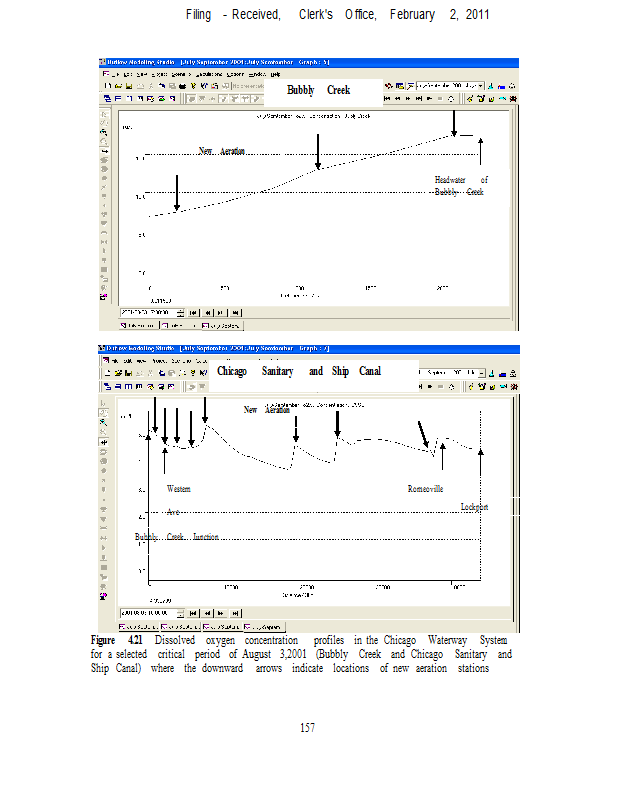Select the magnifier zoom tool beside the Canal graph
618x800 pixels.
click(x=103, y=423)
